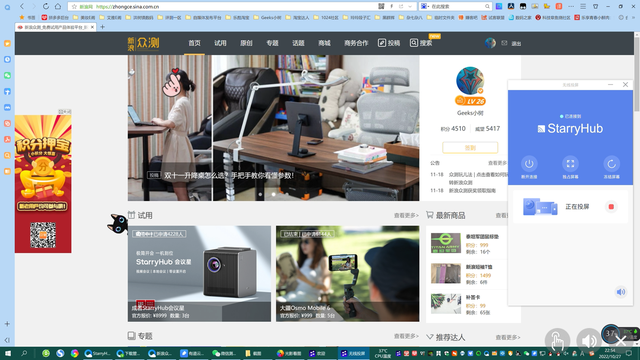Click the fullscreen exclusive-screen icon in StarryHub

tap(570, 164)
